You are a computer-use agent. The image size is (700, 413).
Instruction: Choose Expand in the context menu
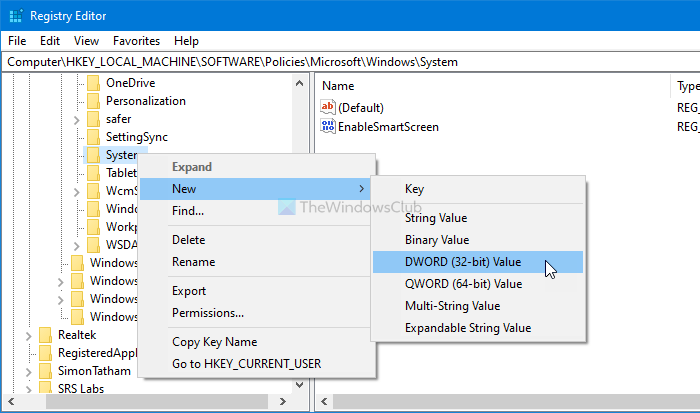[x=257, y=167]
